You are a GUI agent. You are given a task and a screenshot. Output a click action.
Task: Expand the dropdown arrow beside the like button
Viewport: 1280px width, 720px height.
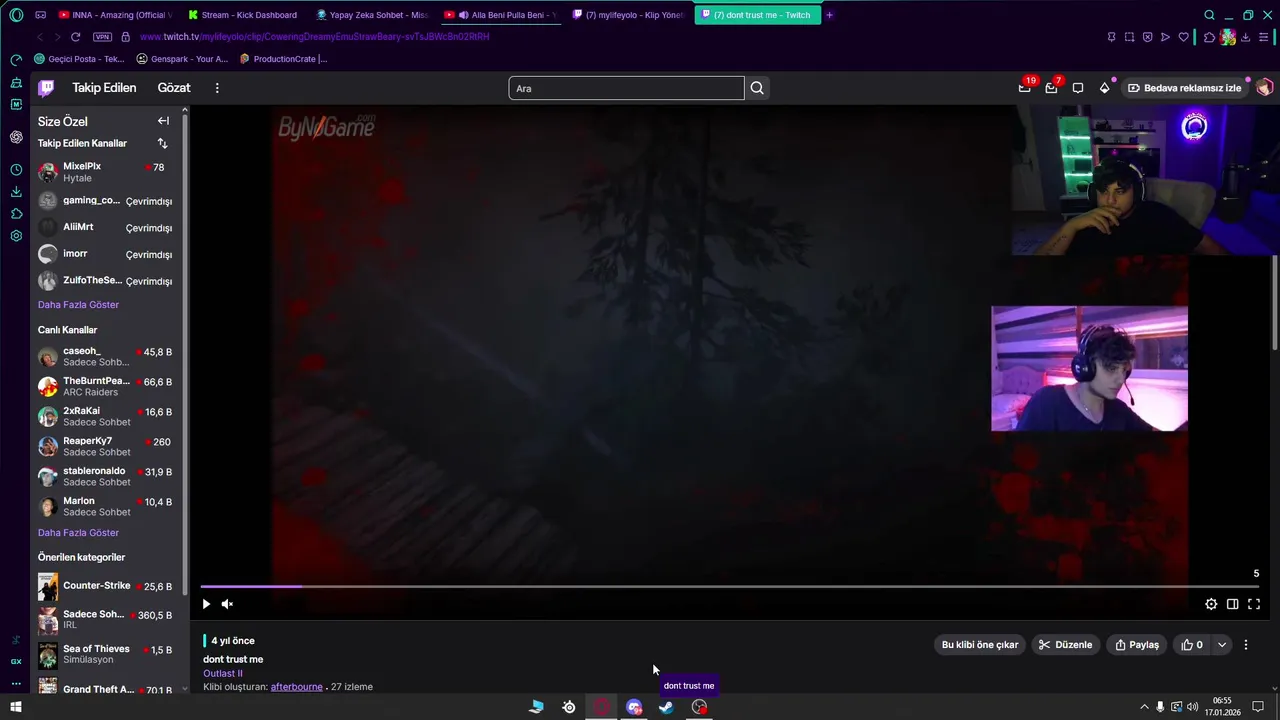[1221, 645]
